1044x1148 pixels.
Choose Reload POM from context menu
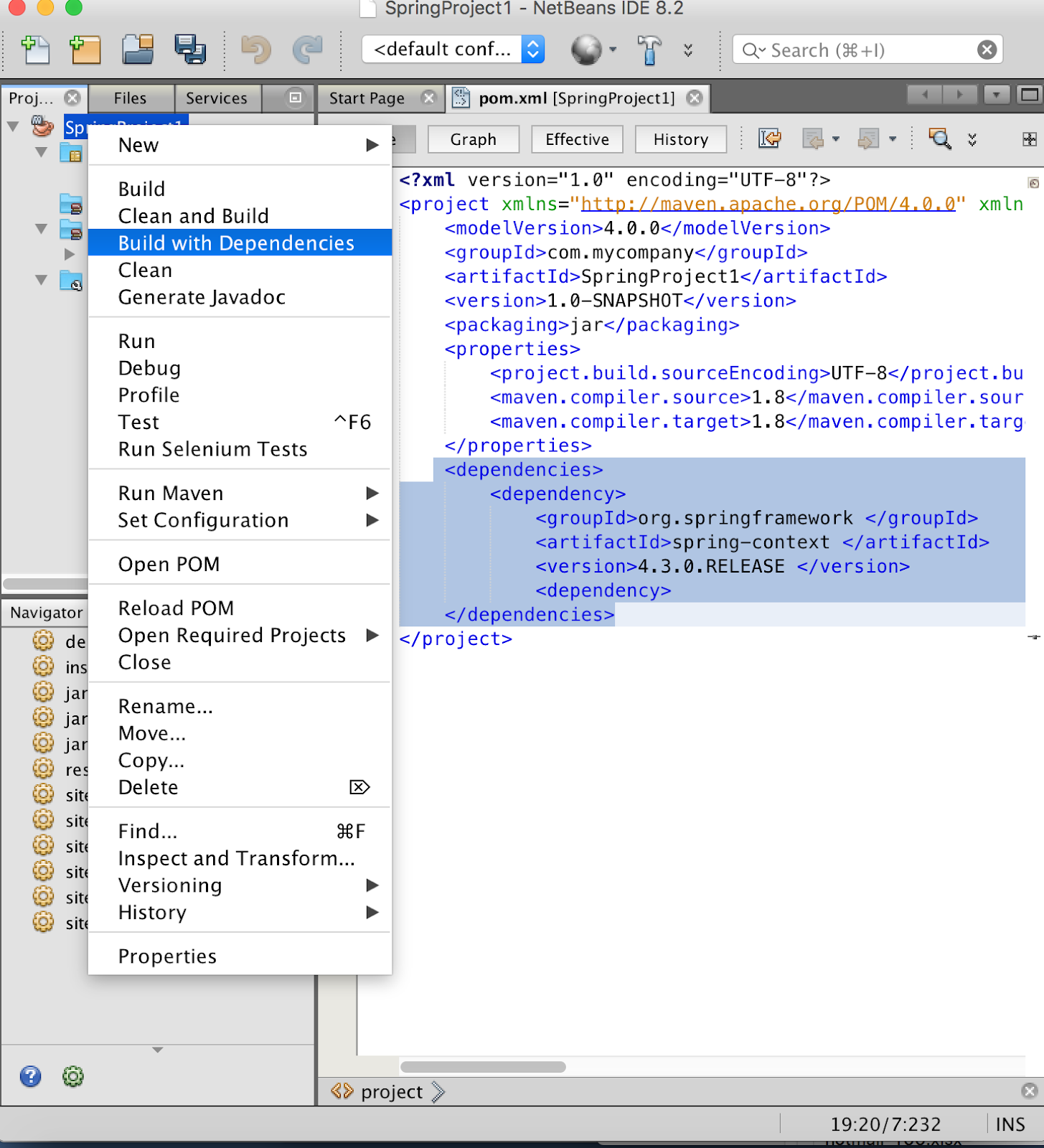pos(176,608)
